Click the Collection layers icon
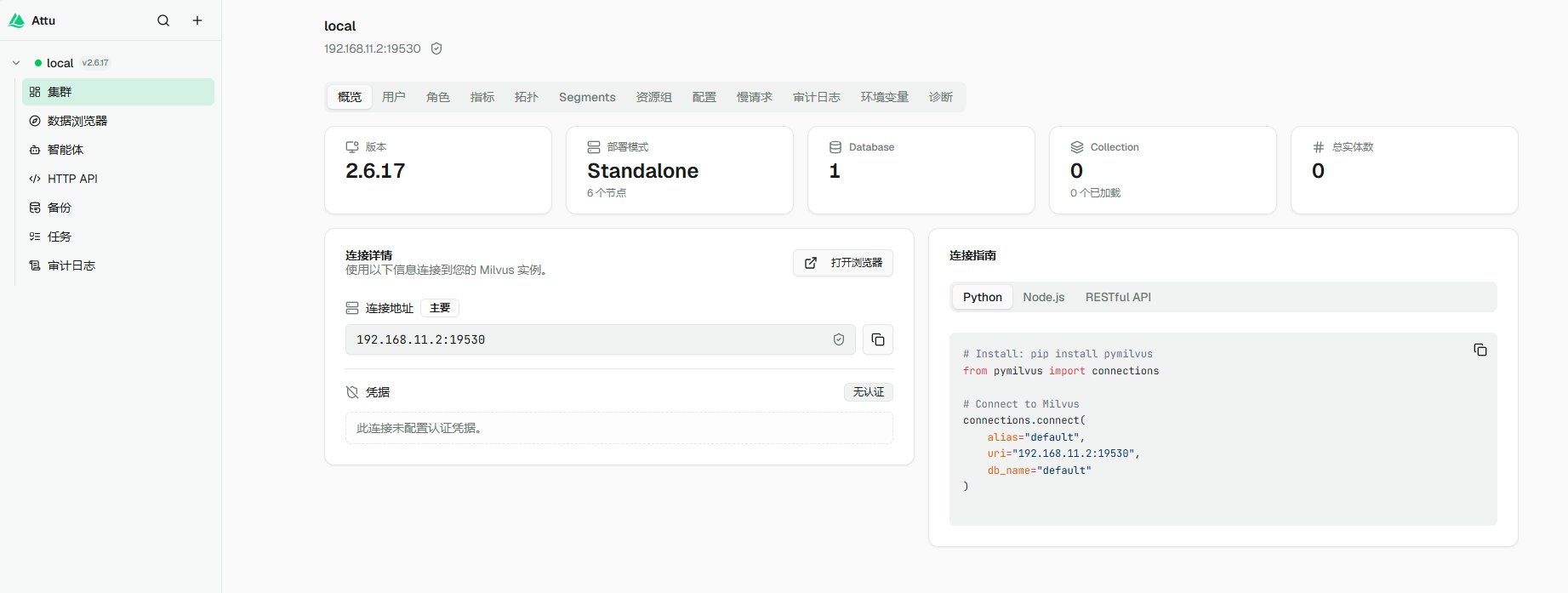 pos(1077,147)
